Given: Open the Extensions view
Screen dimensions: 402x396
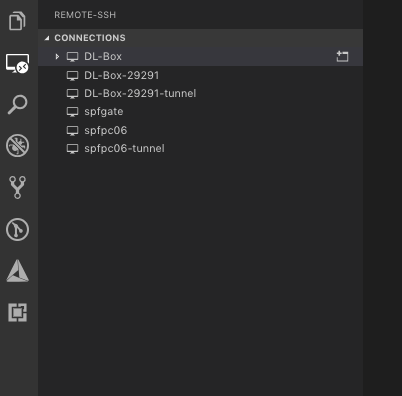Looking at the screenshot, I should pos(17,312).
